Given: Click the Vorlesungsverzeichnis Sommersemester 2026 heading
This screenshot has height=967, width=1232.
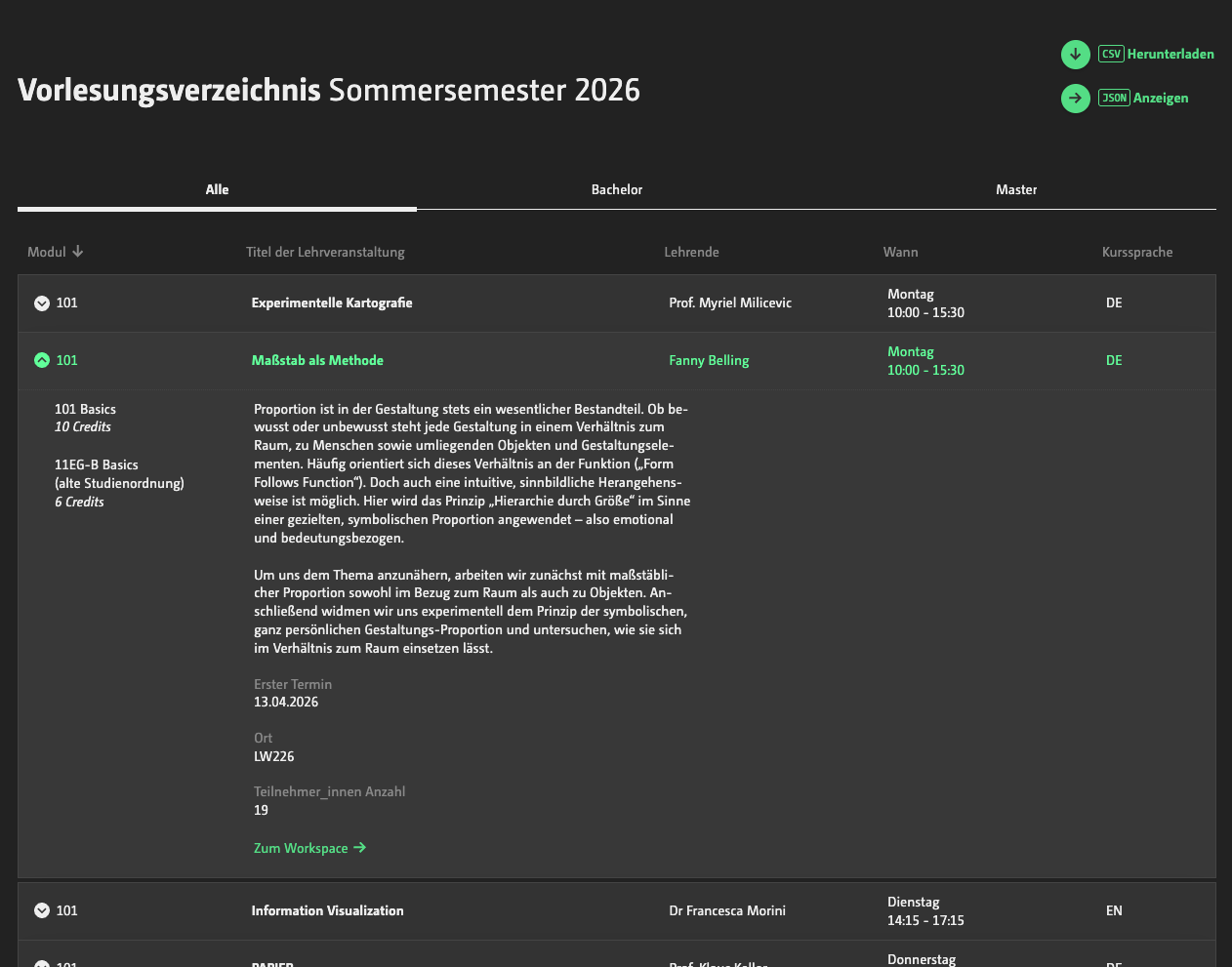Looking at the screenshot, I should pyautogui.click(x=329, y=90).
